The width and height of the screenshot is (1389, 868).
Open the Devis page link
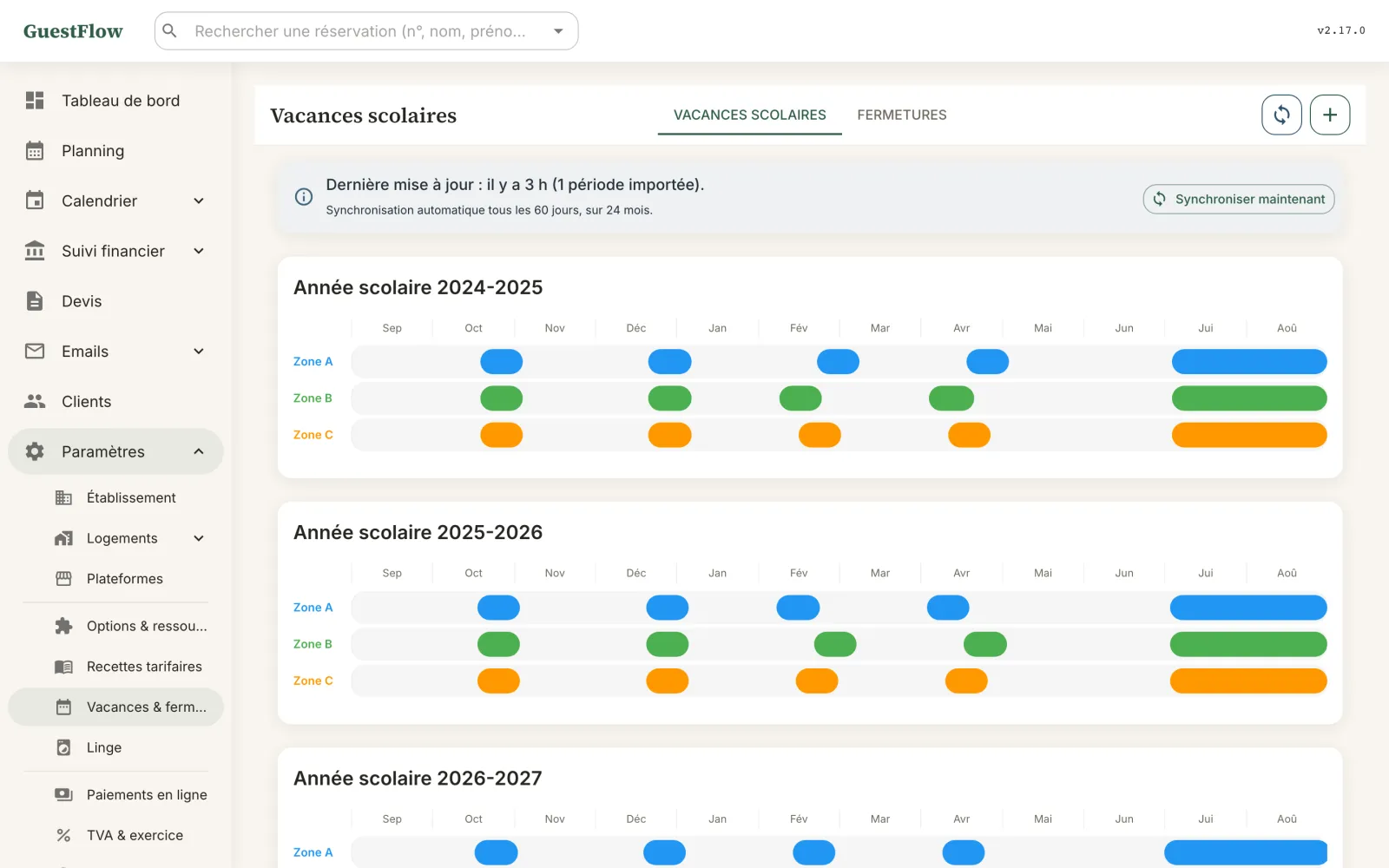coord(115,301)
